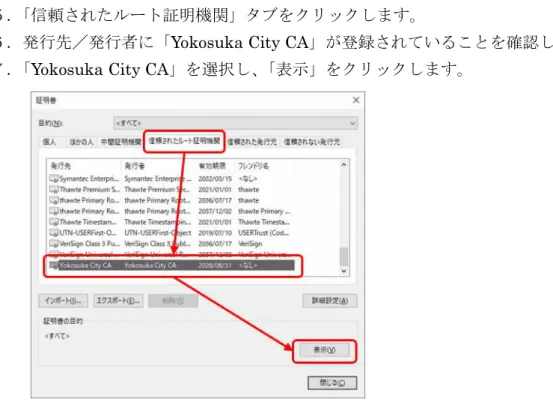Select thawte Primary Ro... row expiring 2036/07/17
Screen dimensions: 553x408
[171, 201]
